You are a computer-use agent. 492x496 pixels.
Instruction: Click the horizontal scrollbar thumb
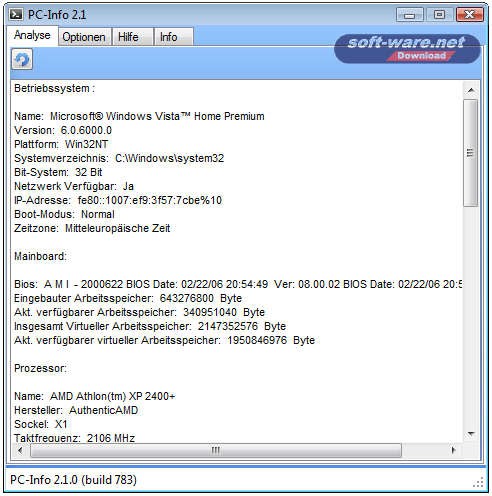tap(216, 451)
